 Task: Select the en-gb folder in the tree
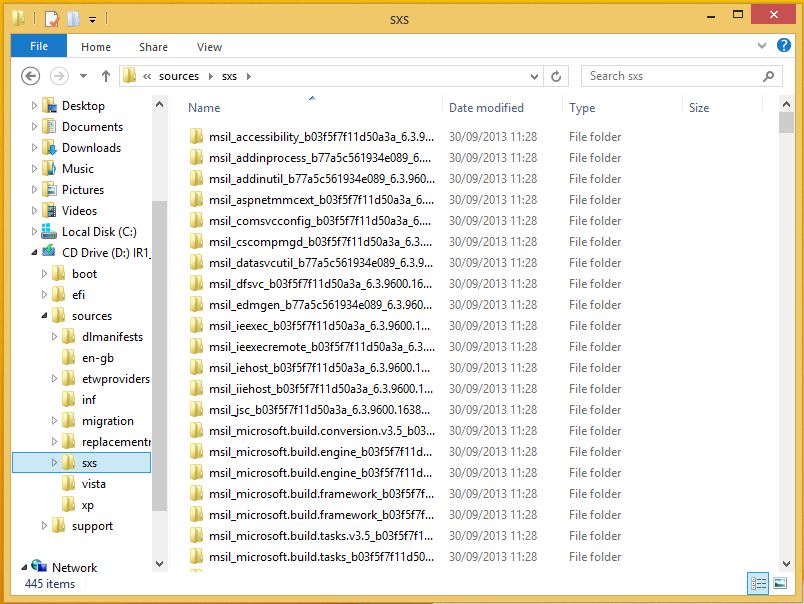pos(97,358)
